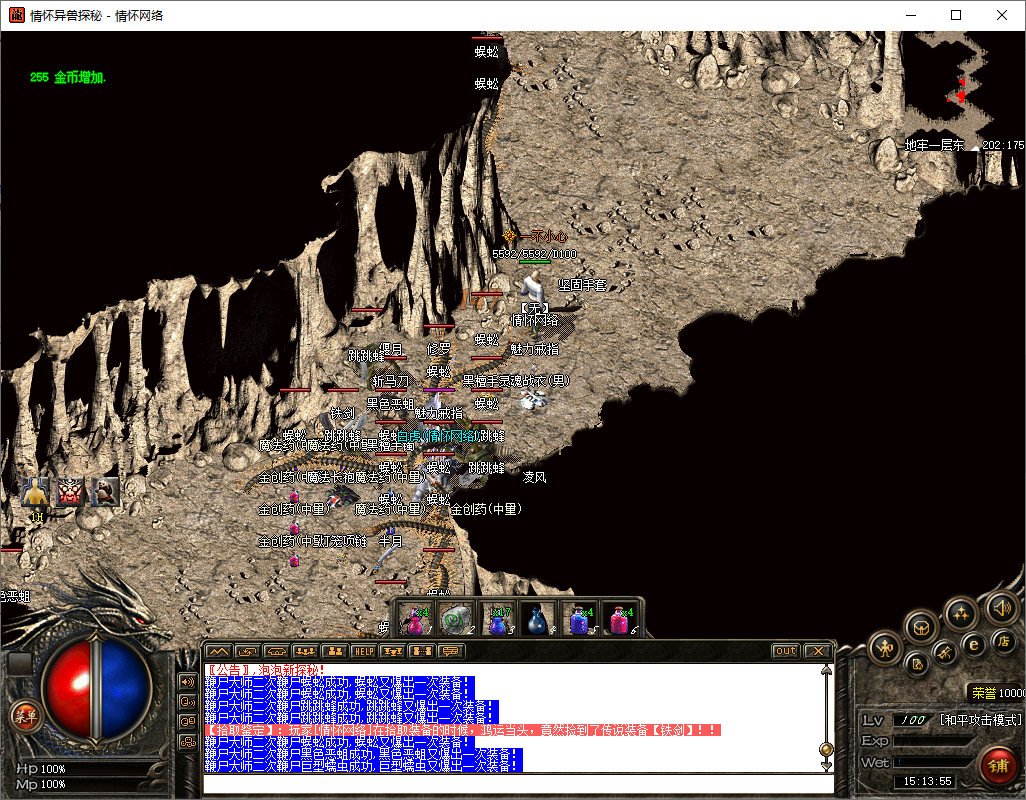Use the dark blue flask in slot 4
Viewport: 1026px width, 800px height.
pos(537,619)
